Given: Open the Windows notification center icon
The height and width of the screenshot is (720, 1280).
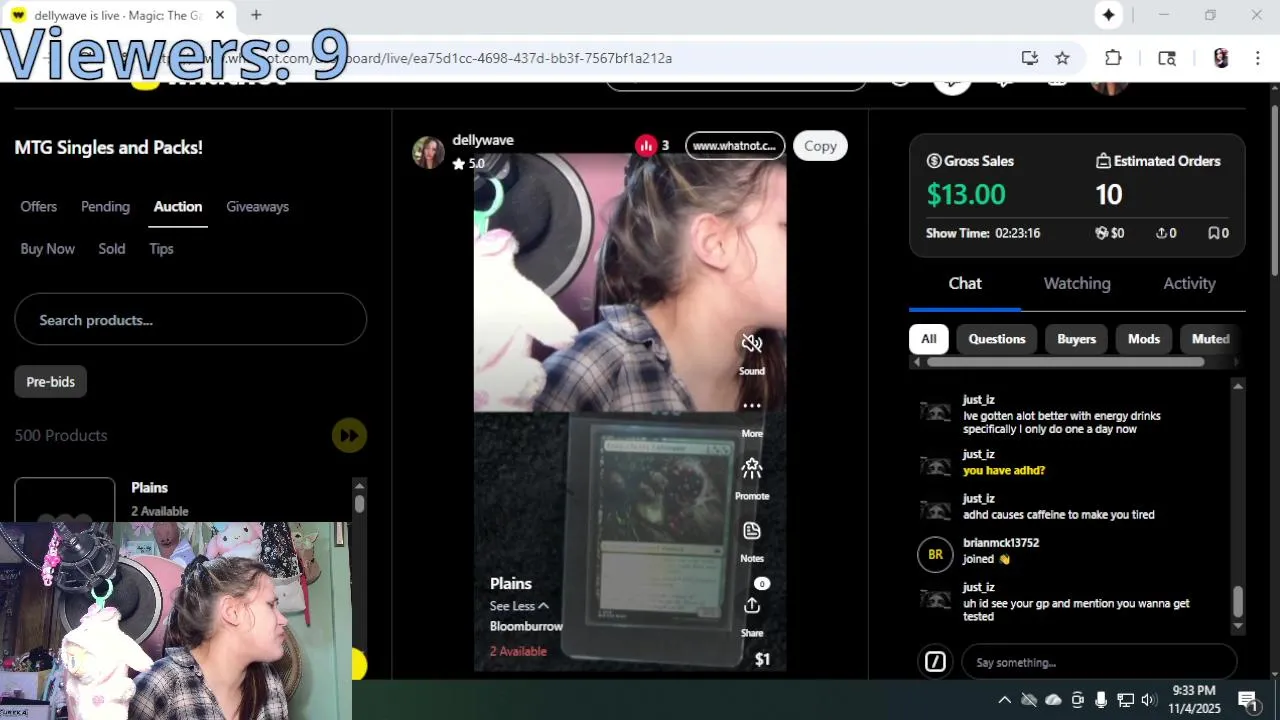Looking at the screenshot, I should tap(1247, 700).
